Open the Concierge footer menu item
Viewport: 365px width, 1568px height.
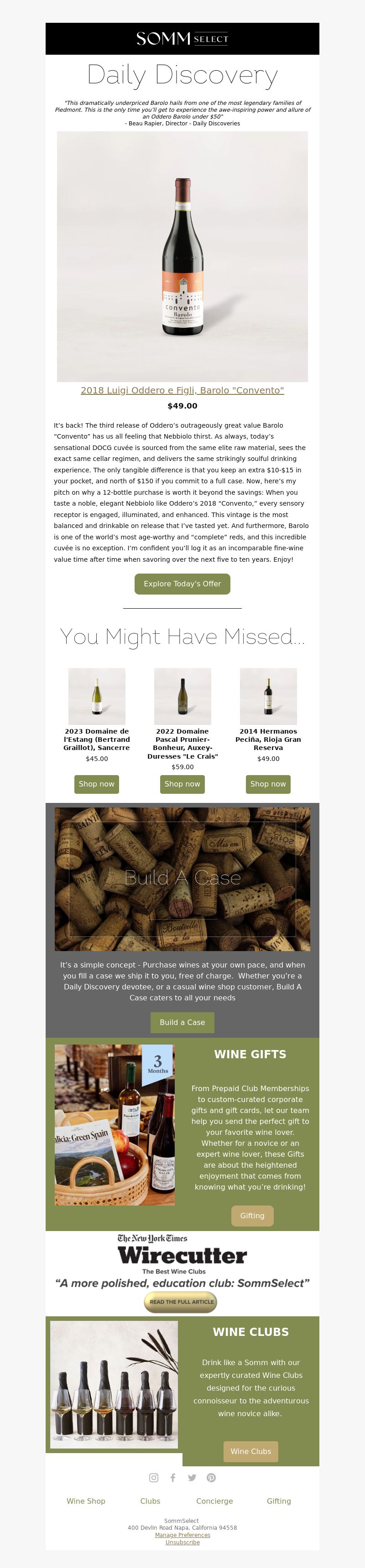(214, 1501)
